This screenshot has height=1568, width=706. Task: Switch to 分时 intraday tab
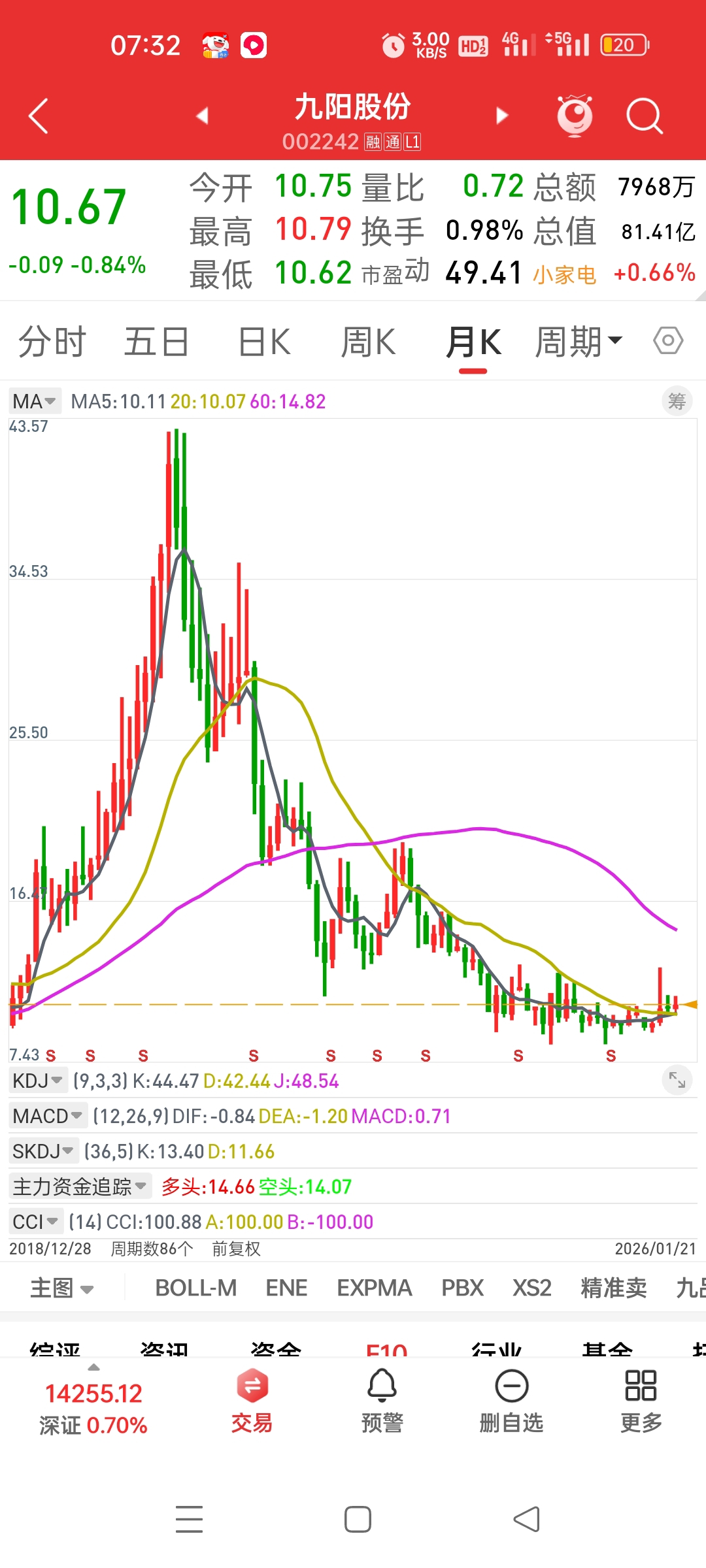pyautogui.click(x=52, y=342)
